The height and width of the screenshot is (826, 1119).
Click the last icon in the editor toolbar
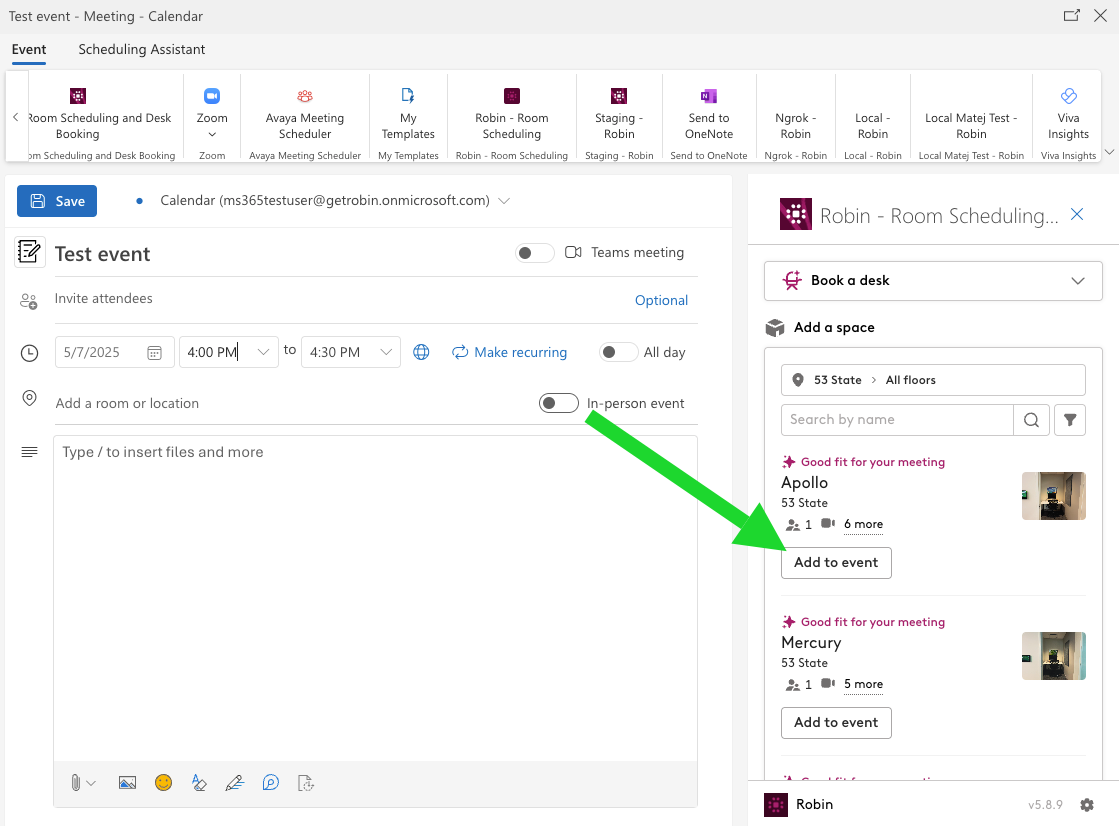point(306,783)
